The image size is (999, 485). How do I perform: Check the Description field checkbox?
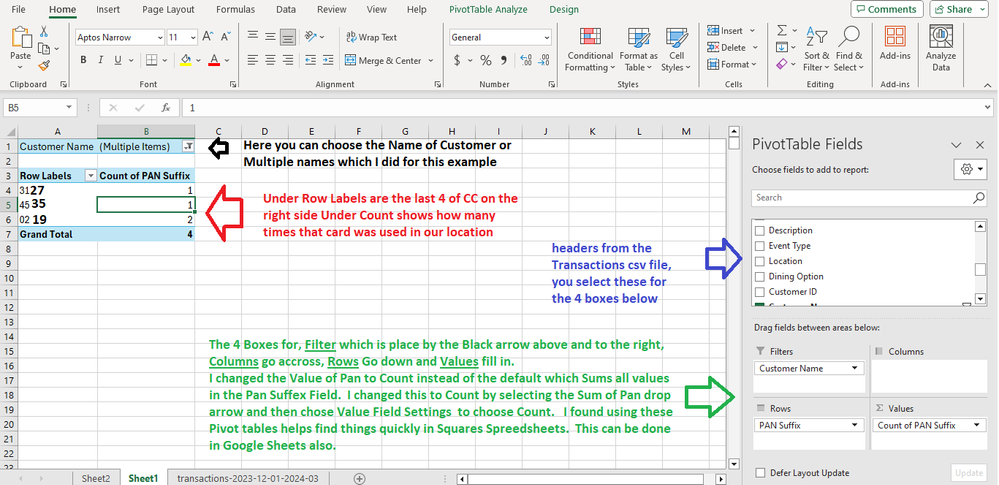click(759, 230)
